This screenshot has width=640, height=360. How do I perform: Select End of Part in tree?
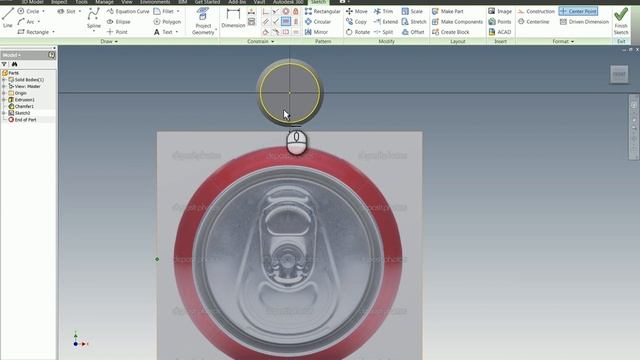tap(22, 120)
